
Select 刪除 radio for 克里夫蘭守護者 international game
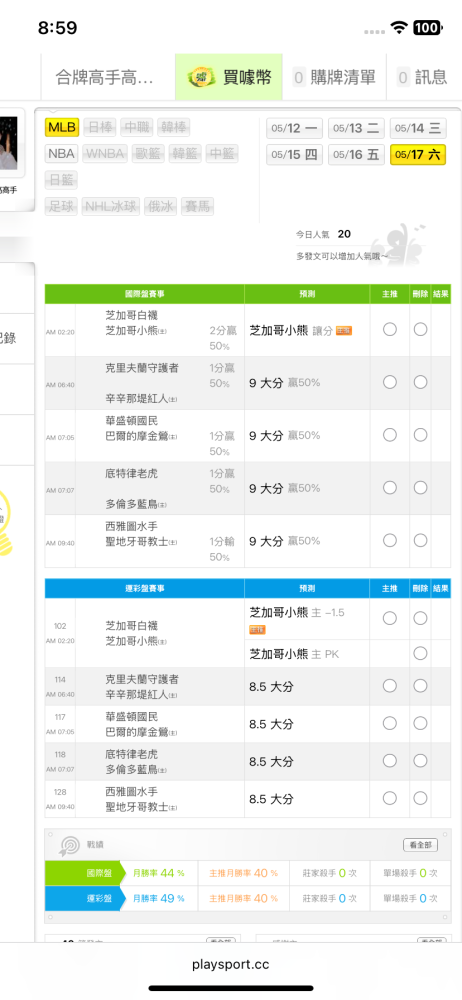click(x=420, y=381)
